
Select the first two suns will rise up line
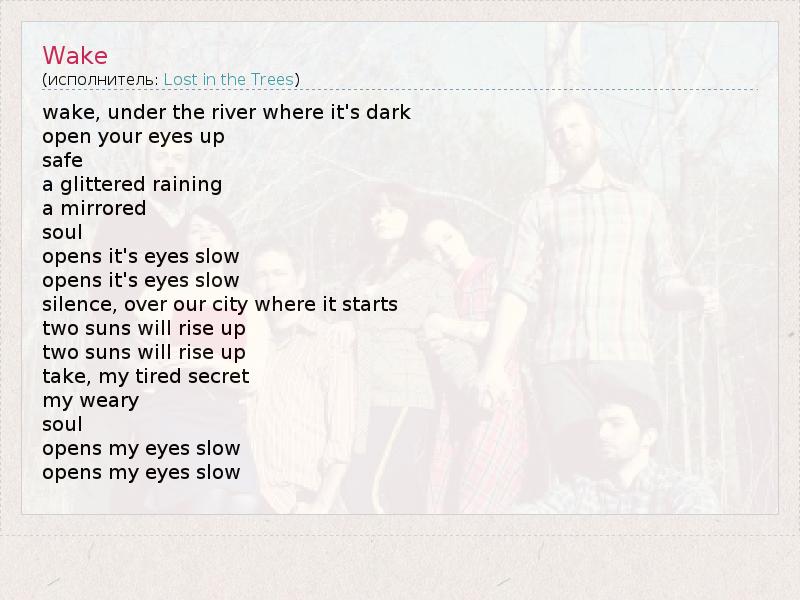click(x=143, y=328)
